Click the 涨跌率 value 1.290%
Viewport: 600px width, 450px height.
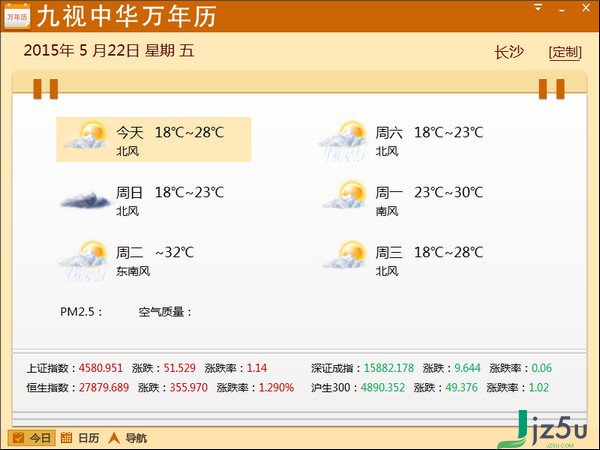(276, 388)
